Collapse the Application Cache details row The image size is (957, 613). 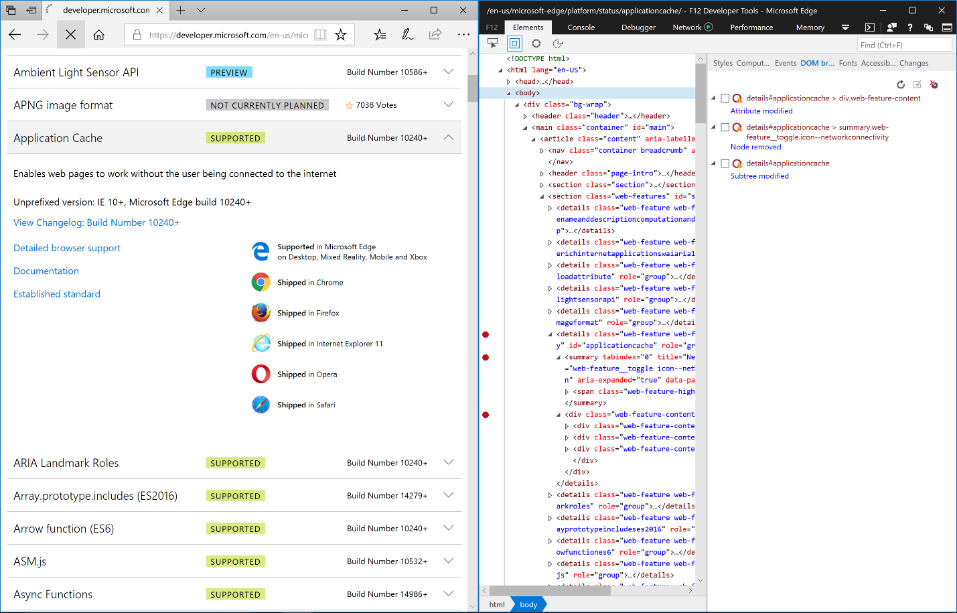click(448, 137)
